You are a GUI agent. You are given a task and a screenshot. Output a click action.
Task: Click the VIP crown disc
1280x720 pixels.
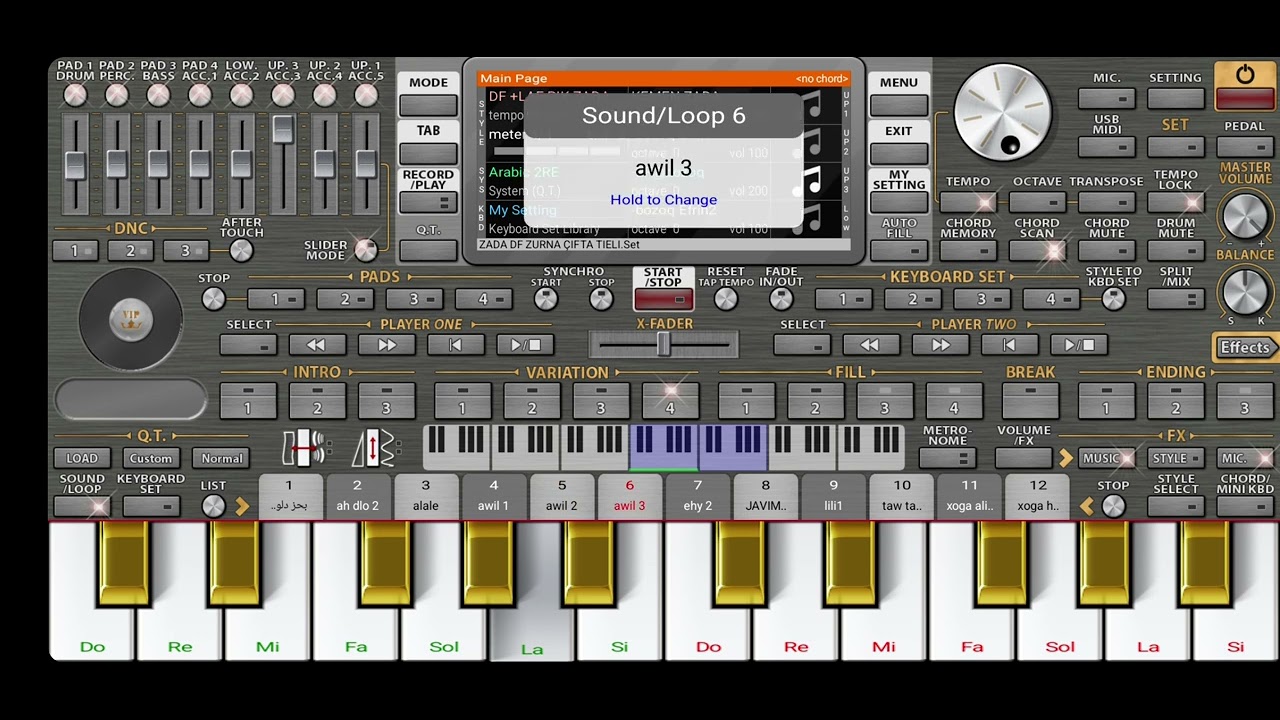130,320
